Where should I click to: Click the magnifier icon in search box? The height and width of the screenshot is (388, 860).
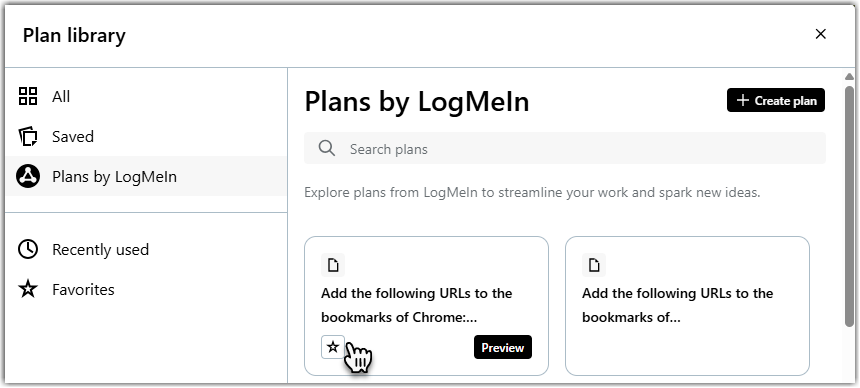tap(326, 148)
